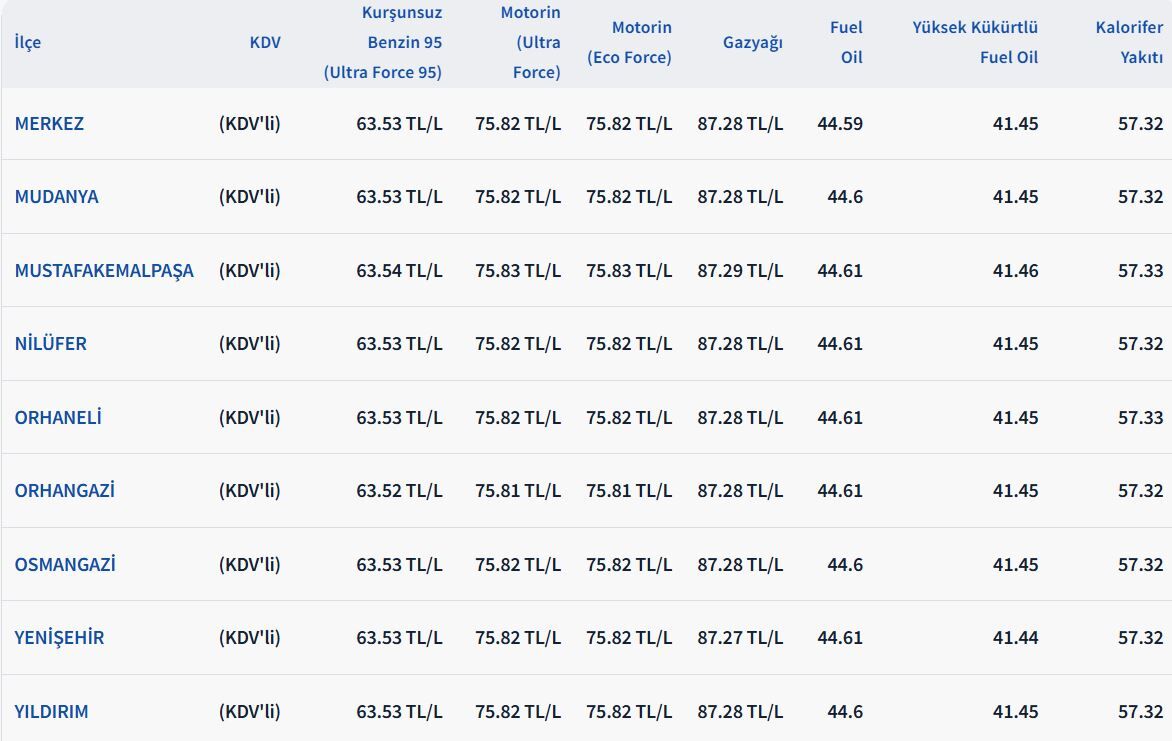The width and height of the screenshot is (1172, 741).
Task: Click the İlçe column header
Action: (x=28, y=43)
